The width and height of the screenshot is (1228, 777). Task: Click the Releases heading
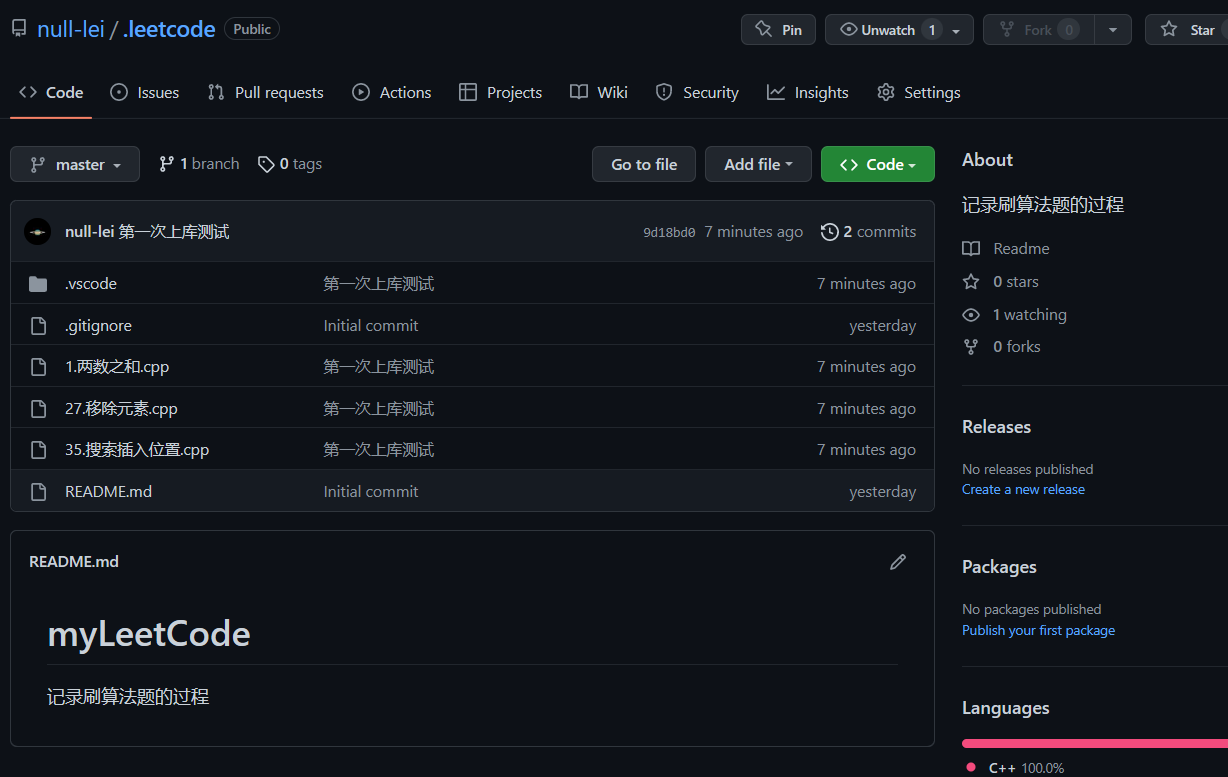[x=996, y=427]
